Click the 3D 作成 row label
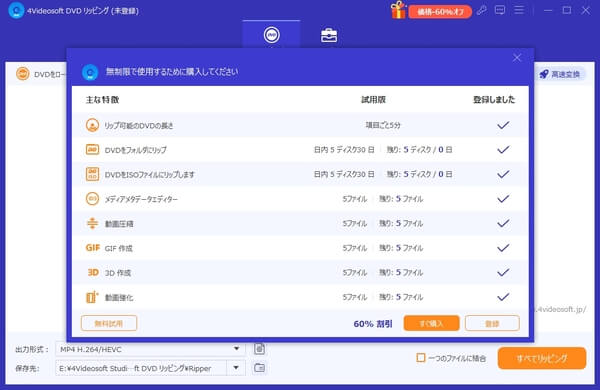600x390 pixels. (x=118, y=273)
